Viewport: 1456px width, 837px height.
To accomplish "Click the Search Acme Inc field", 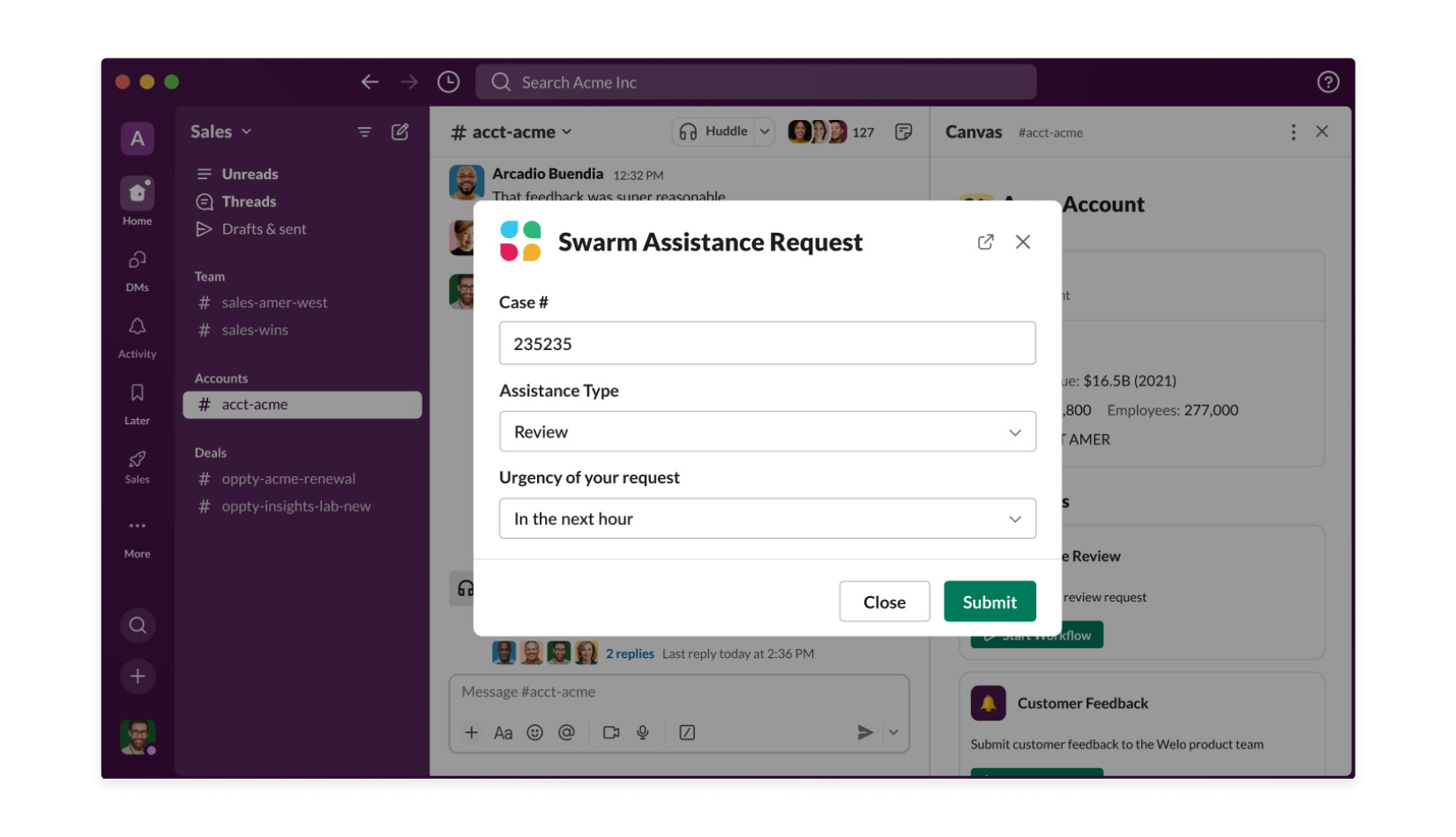I will click(x=756, y=82).
